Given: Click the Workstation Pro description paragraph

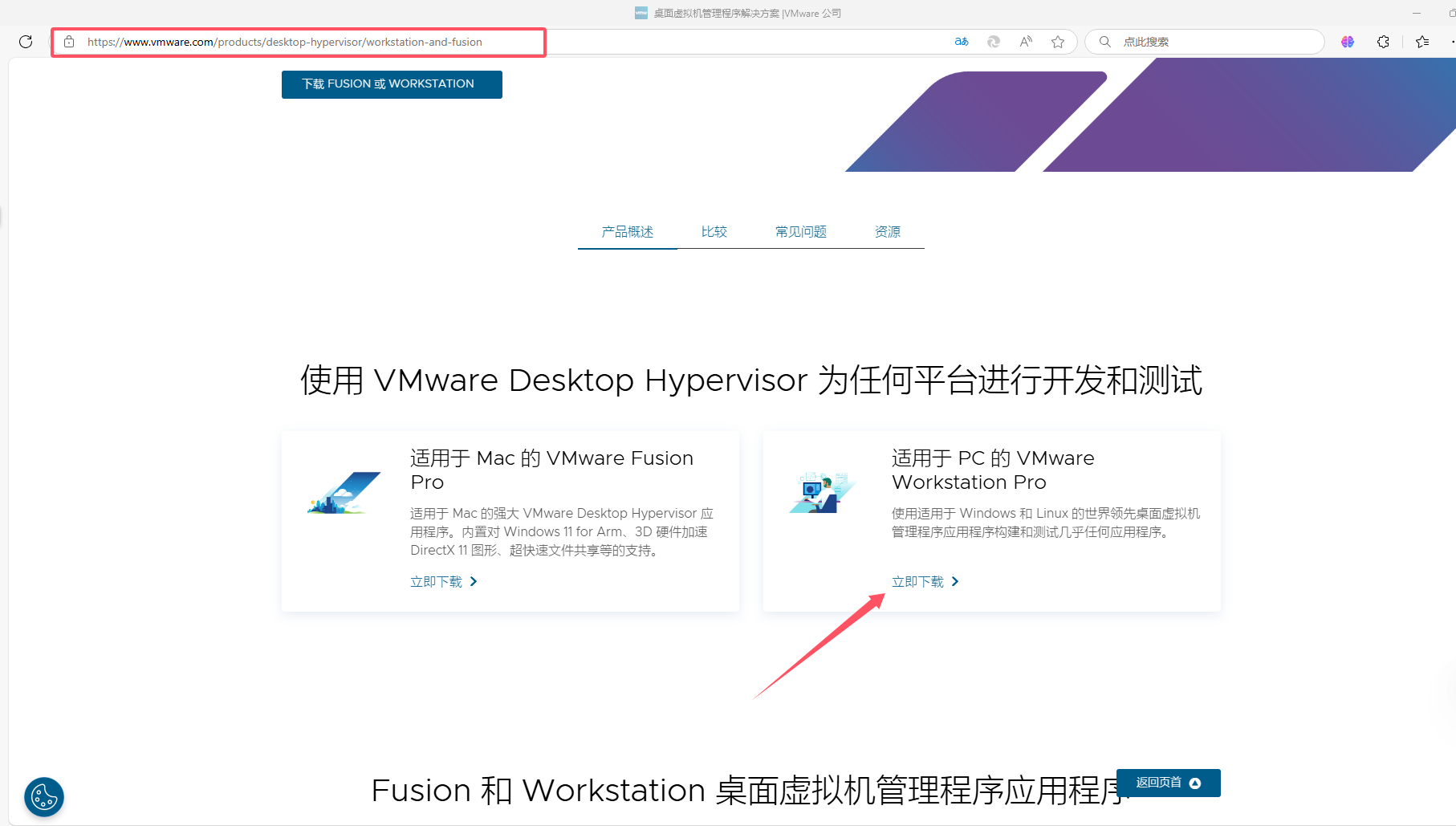Looking at the screenshot, I should pos(1046,523).
